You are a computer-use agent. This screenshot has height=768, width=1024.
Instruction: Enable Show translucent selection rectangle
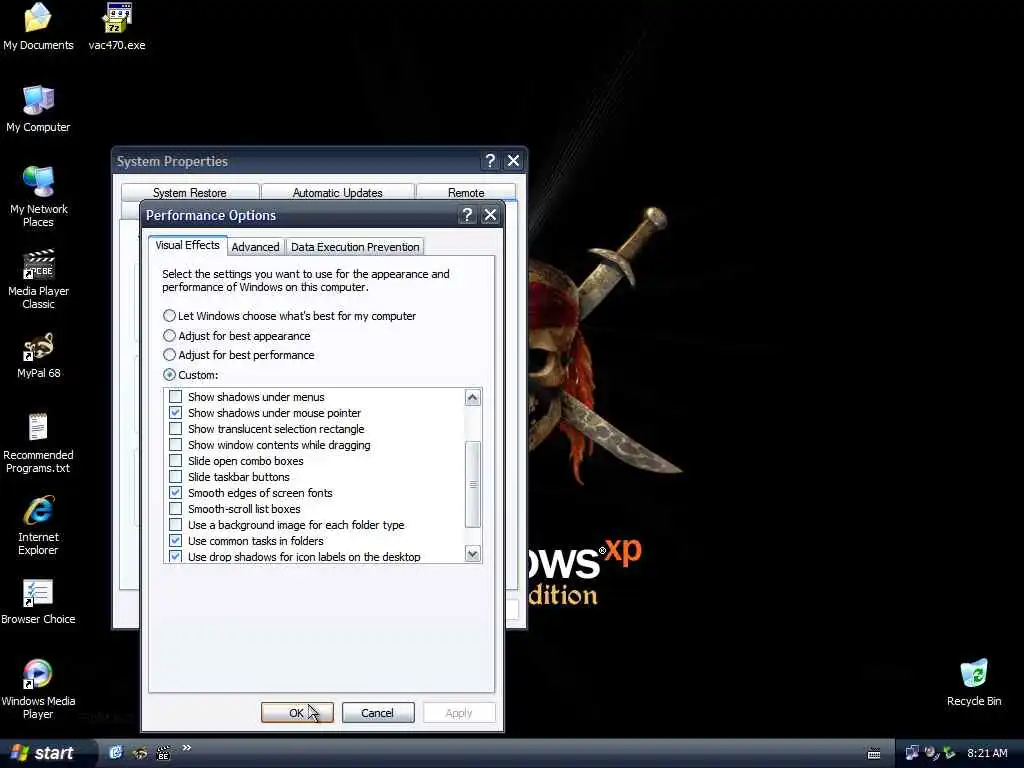(x=175, y=428)
